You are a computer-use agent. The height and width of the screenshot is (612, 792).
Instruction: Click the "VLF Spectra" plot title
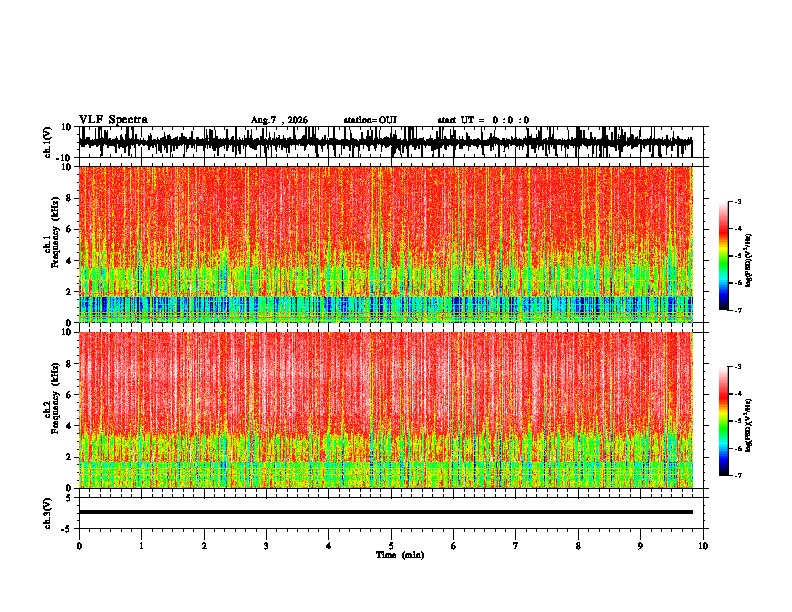coord(113,120)
